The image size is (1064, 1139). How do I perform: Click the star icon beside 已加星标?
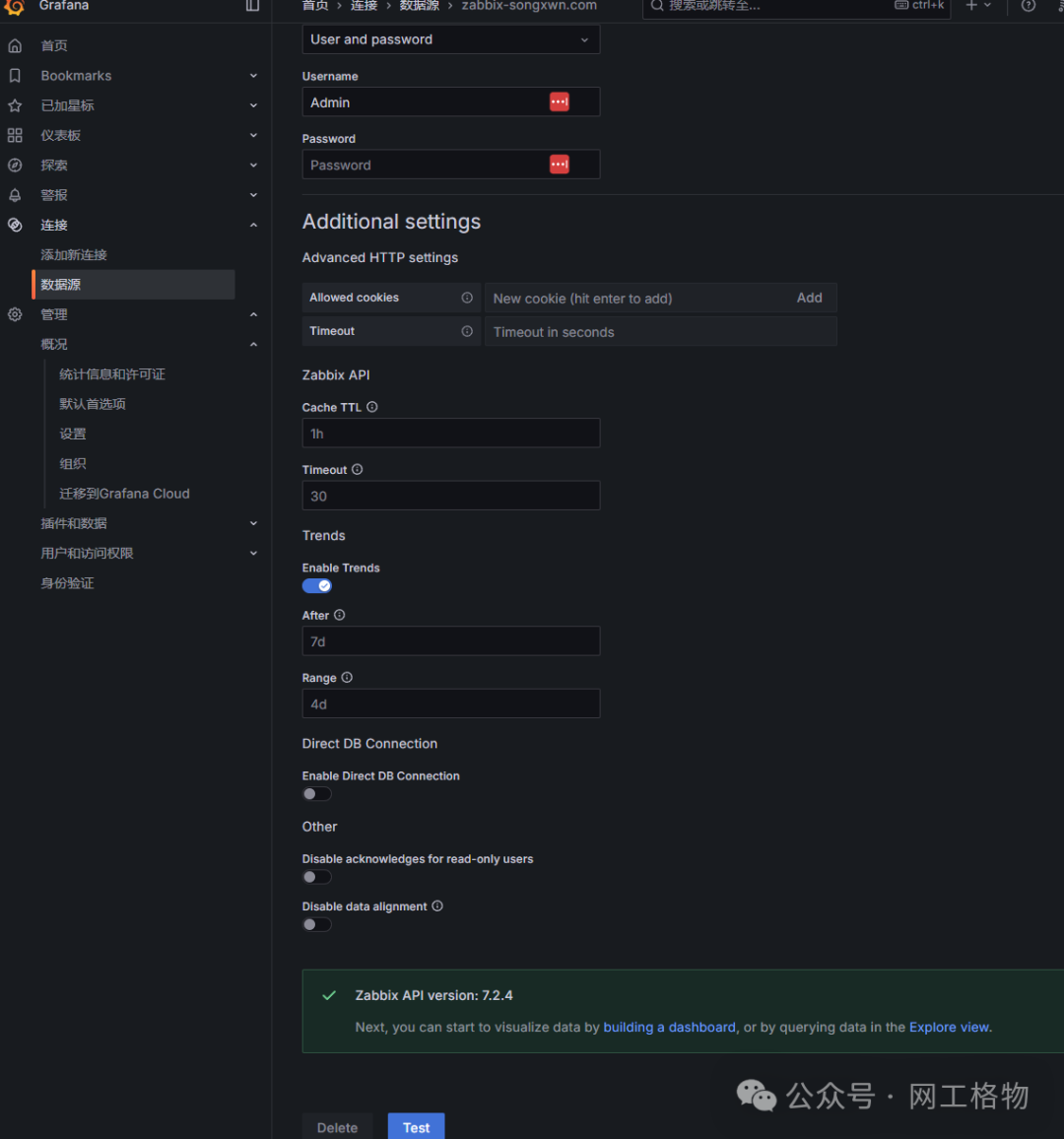(x=15, y=106)
